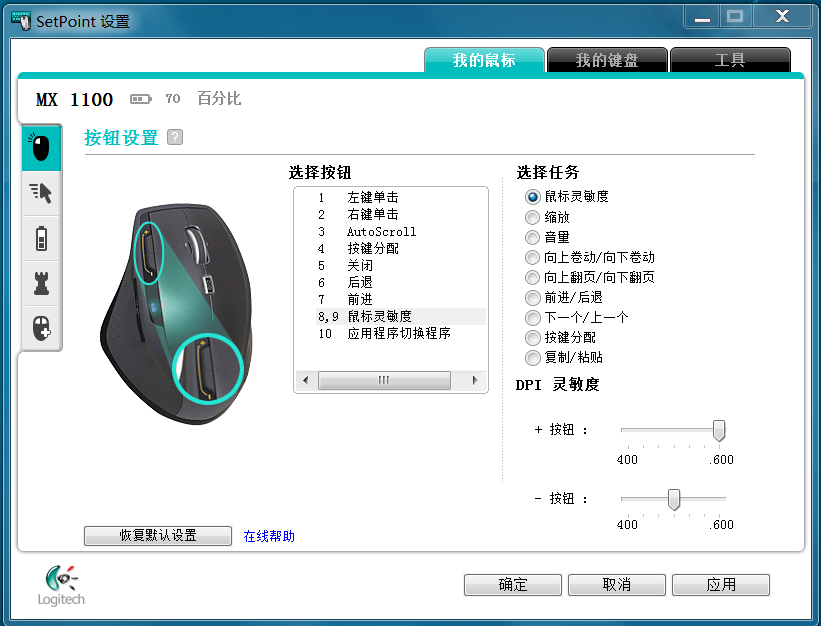
Task: Close the SetPoint window
Action: pyautogui.click(x=782, y=17)
